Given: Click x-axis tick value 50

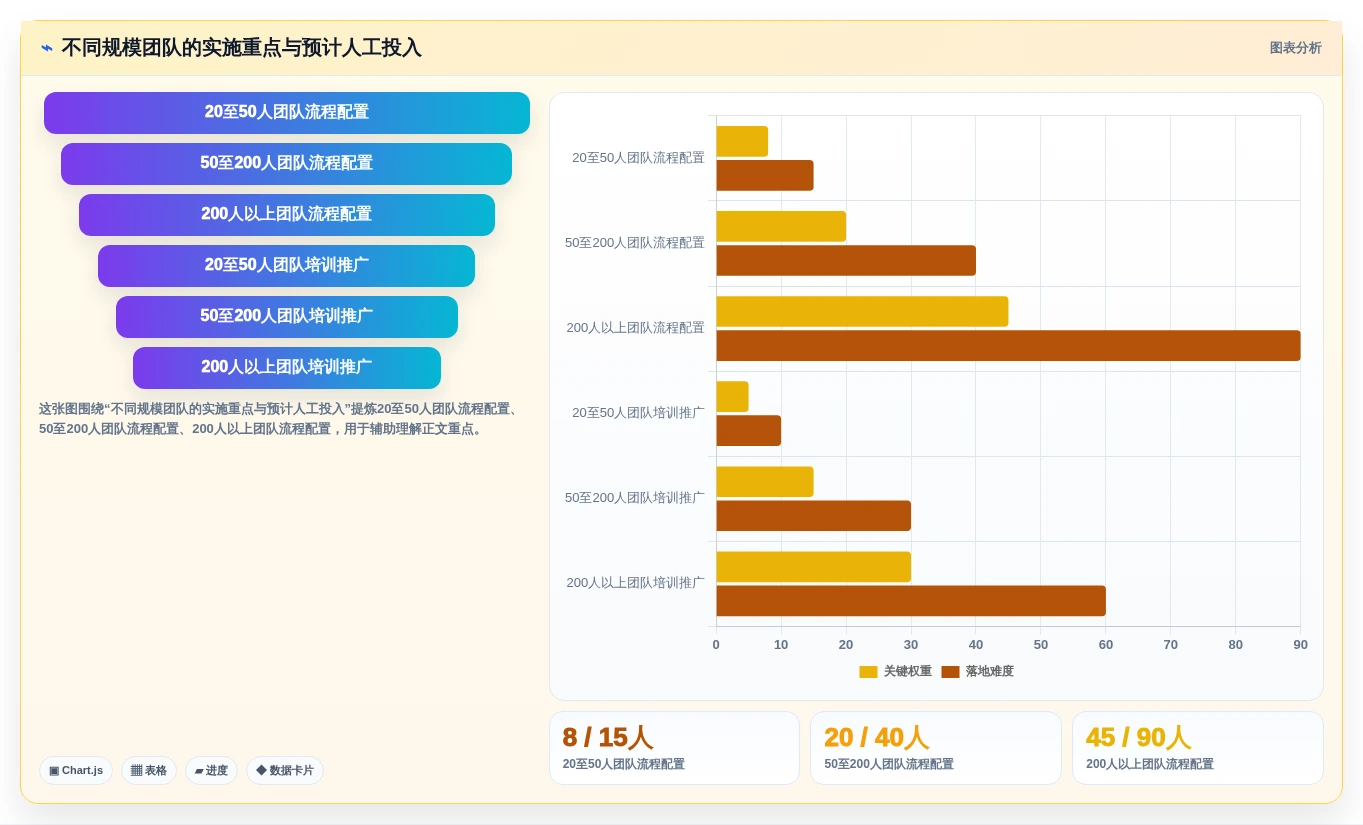Looking at the screenshot, I should pyautogui.click(x=1041, y=645).
